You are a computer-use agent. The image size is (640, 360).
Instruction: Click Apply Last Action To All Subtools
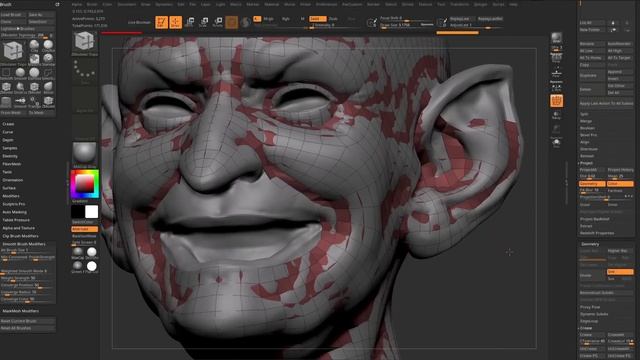(606, 104)
